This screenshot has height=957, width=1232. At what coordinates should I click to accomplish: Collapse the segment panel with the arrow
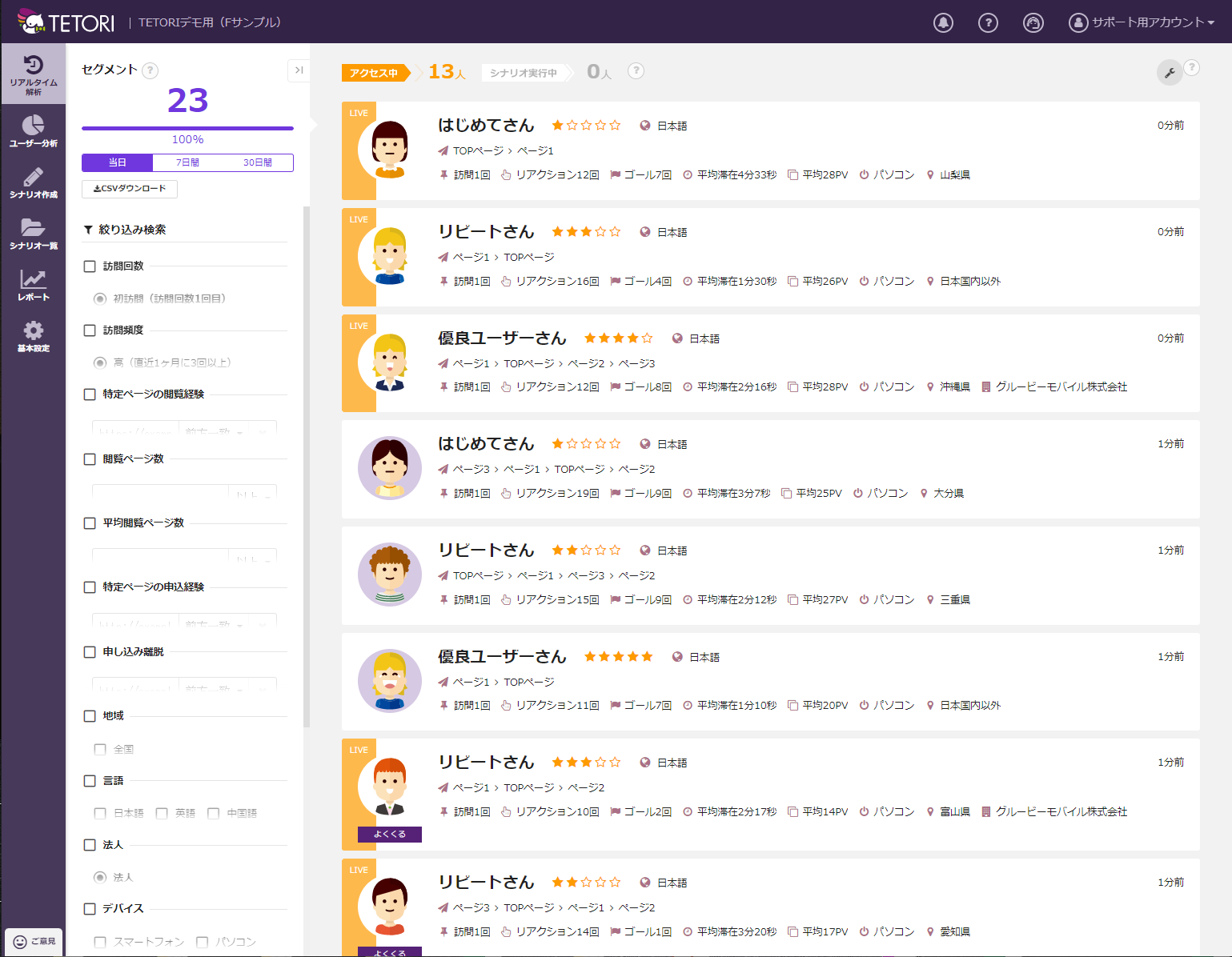(x=299, y=70)
